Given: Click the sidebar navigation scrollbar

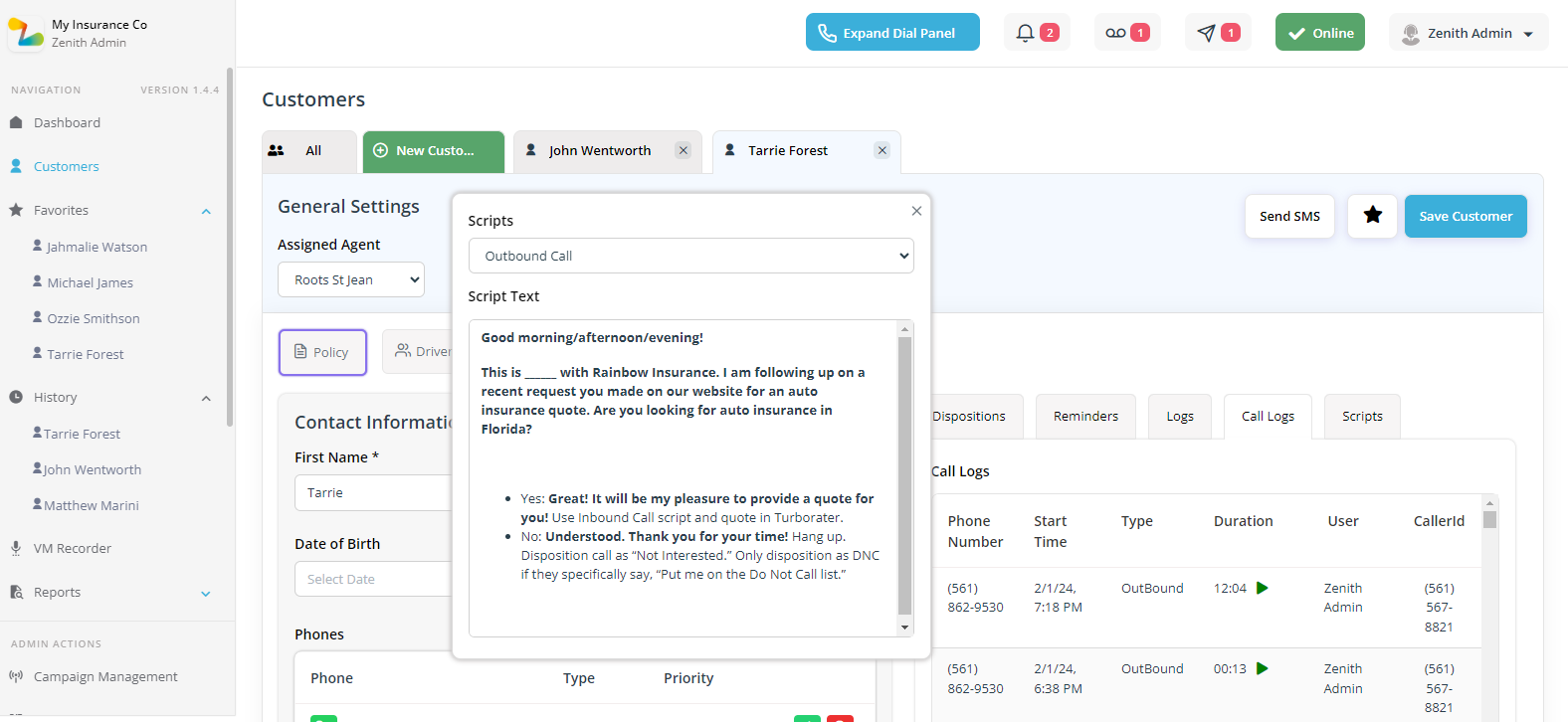Looking at the screenshot, I should [230, 247].
